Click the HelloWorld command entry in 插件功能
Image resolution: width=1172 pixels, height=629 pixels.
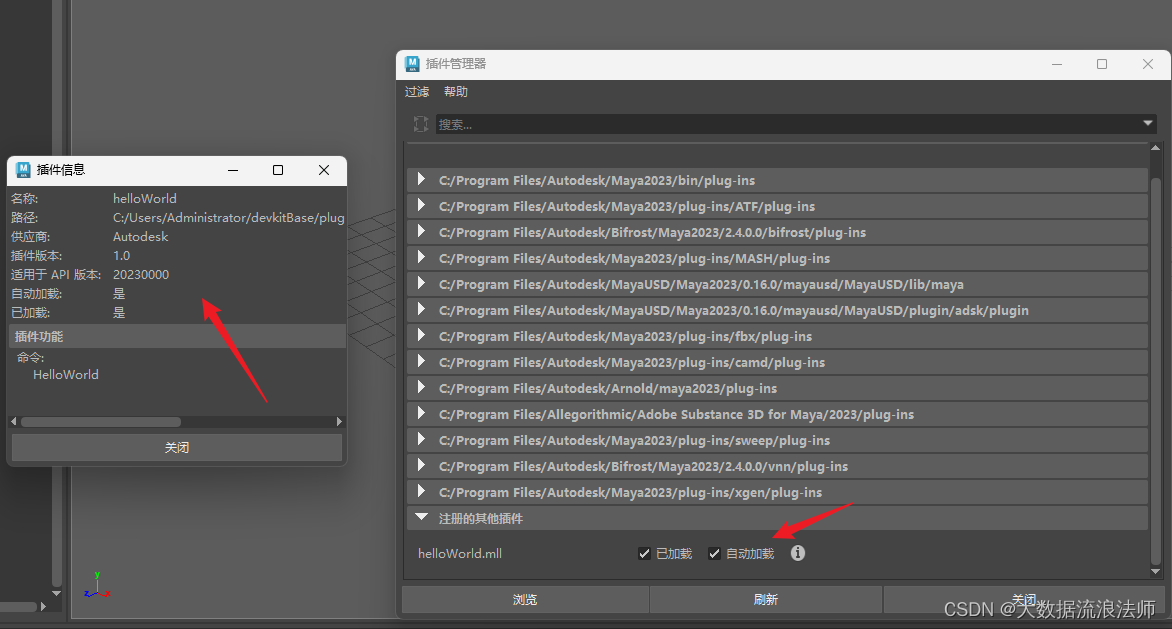pos(66,374)
